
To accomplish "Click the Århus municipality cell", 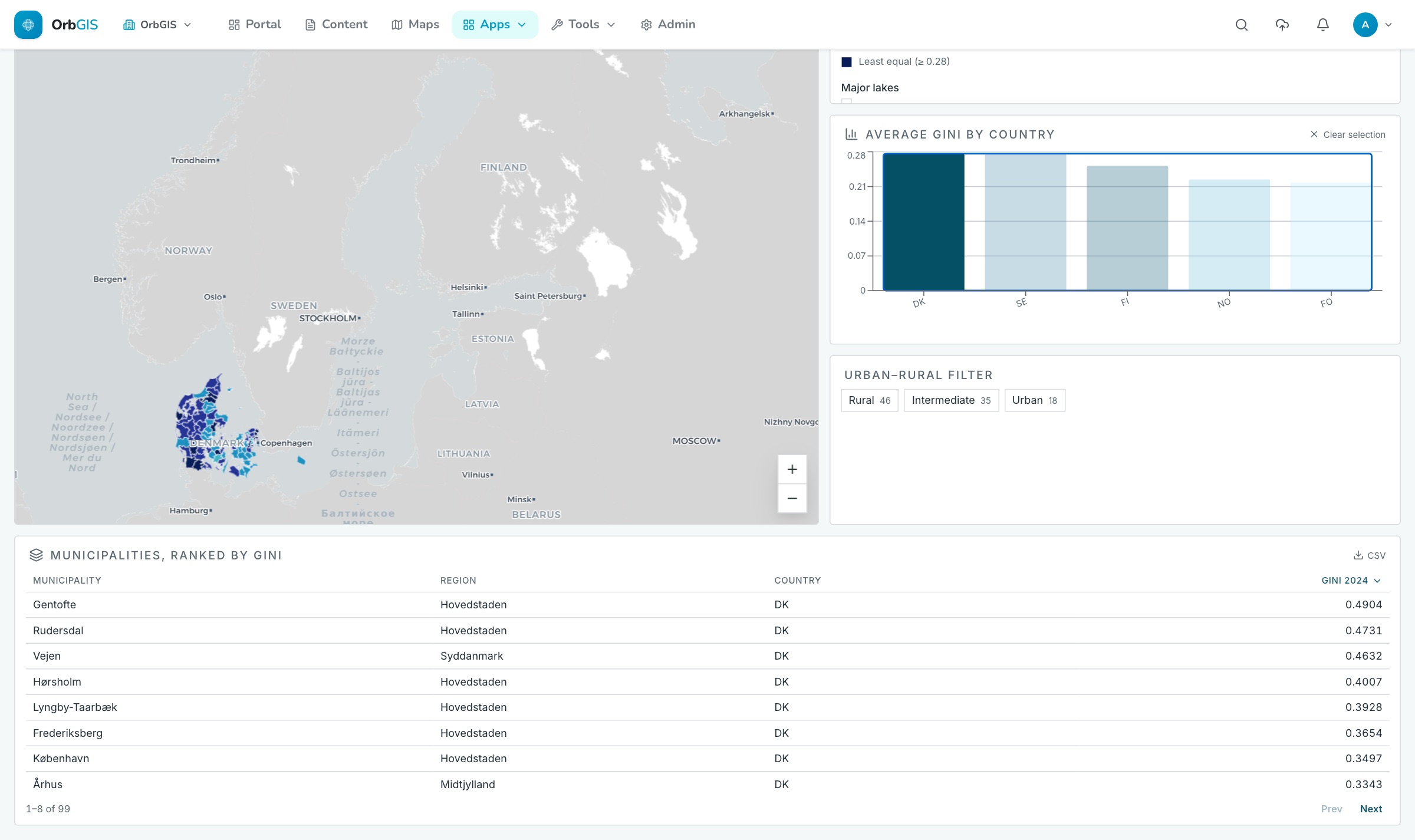I will (48, 785).
